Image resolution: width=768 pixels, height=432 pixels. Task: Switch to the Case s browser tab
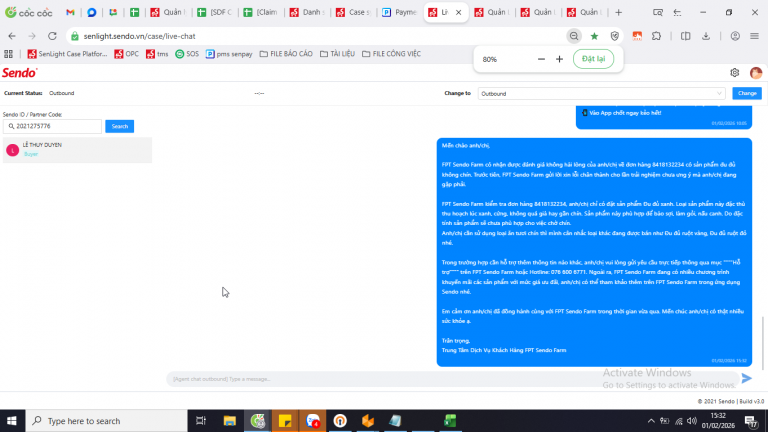tap(353, 12)
